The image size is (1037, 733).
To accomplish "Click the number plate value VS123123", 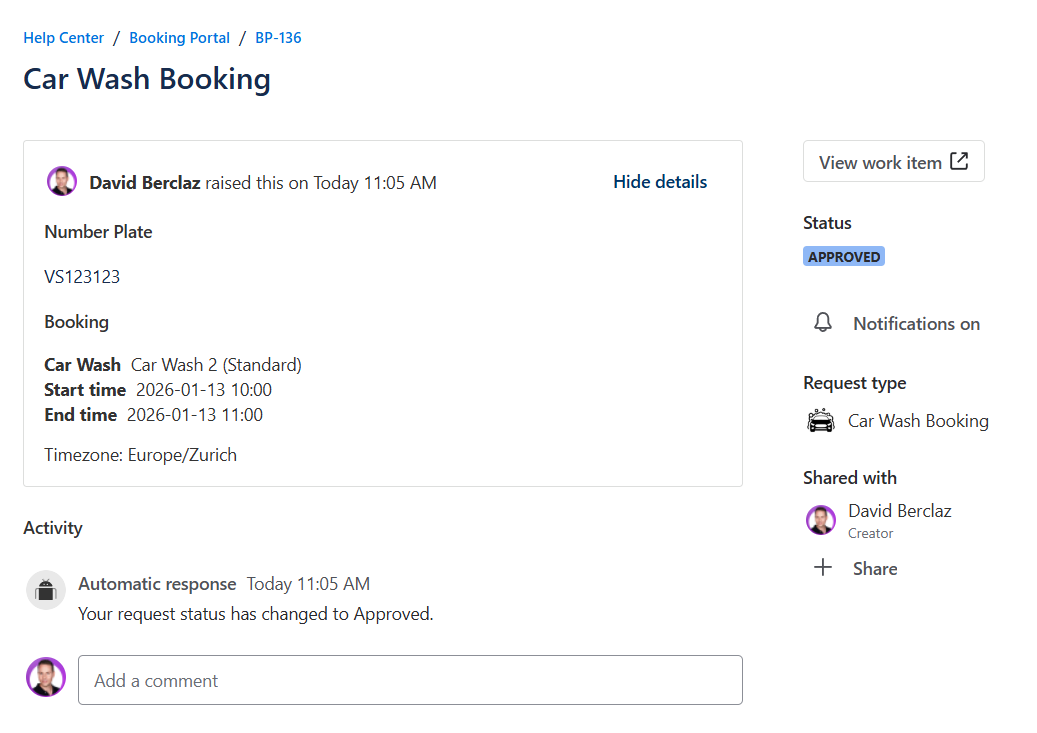I will coord(82,277).
